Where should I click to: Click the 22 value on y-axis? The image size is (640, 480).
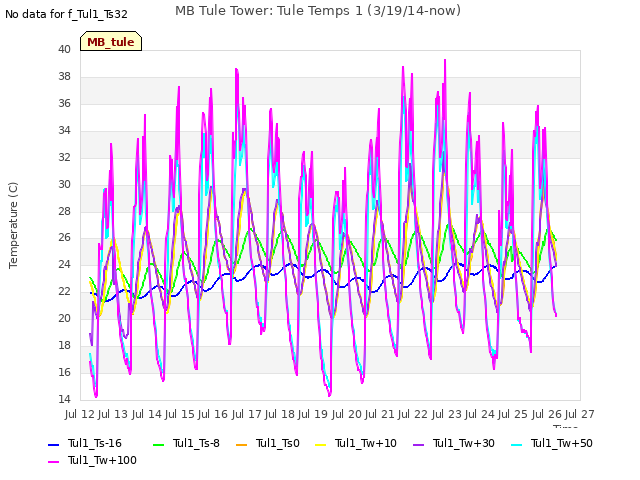click(64, 291)
